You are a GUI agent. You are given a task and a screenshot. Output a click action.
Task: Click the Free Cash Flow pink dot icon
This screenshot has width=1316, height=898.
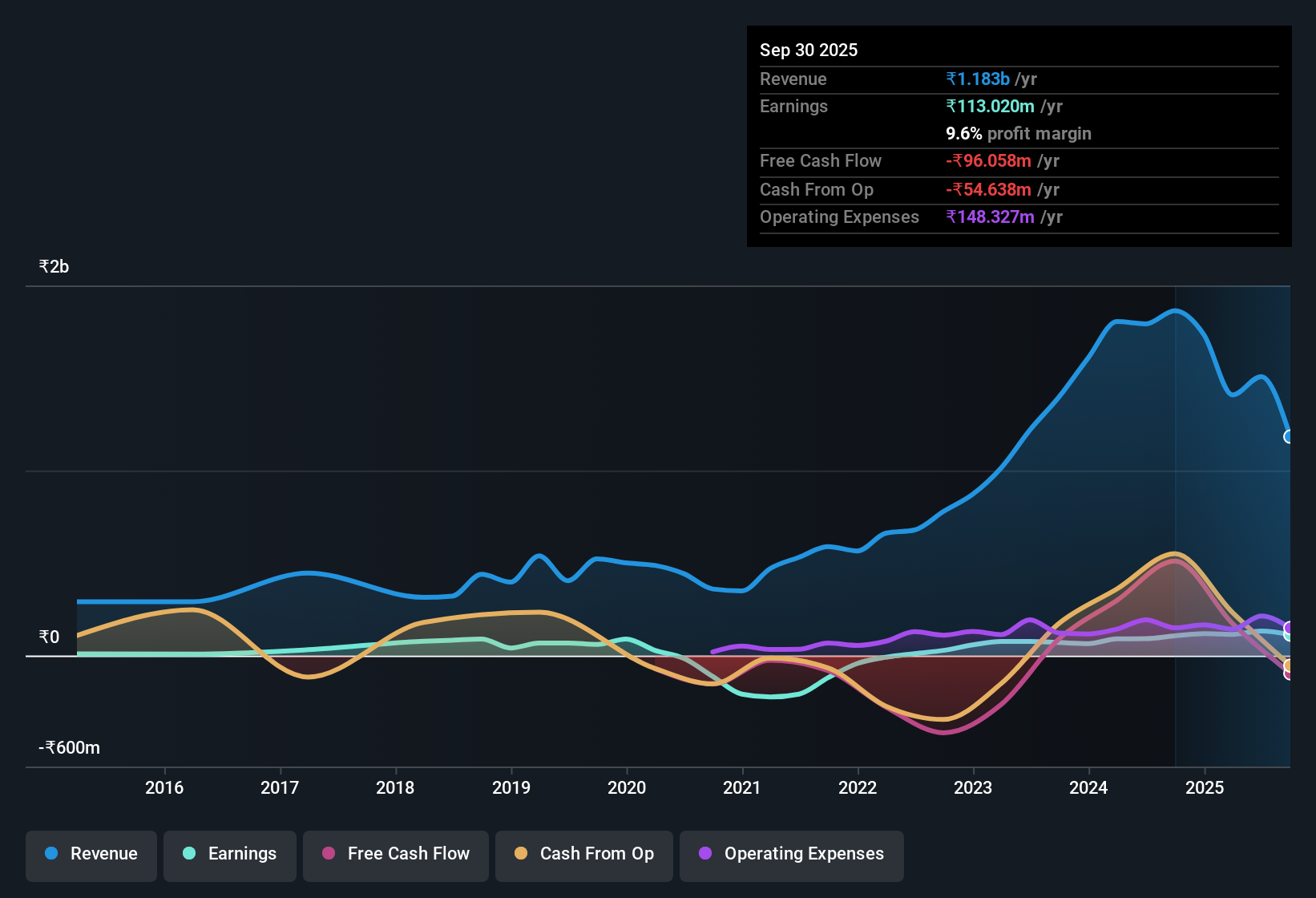(326, 854)
